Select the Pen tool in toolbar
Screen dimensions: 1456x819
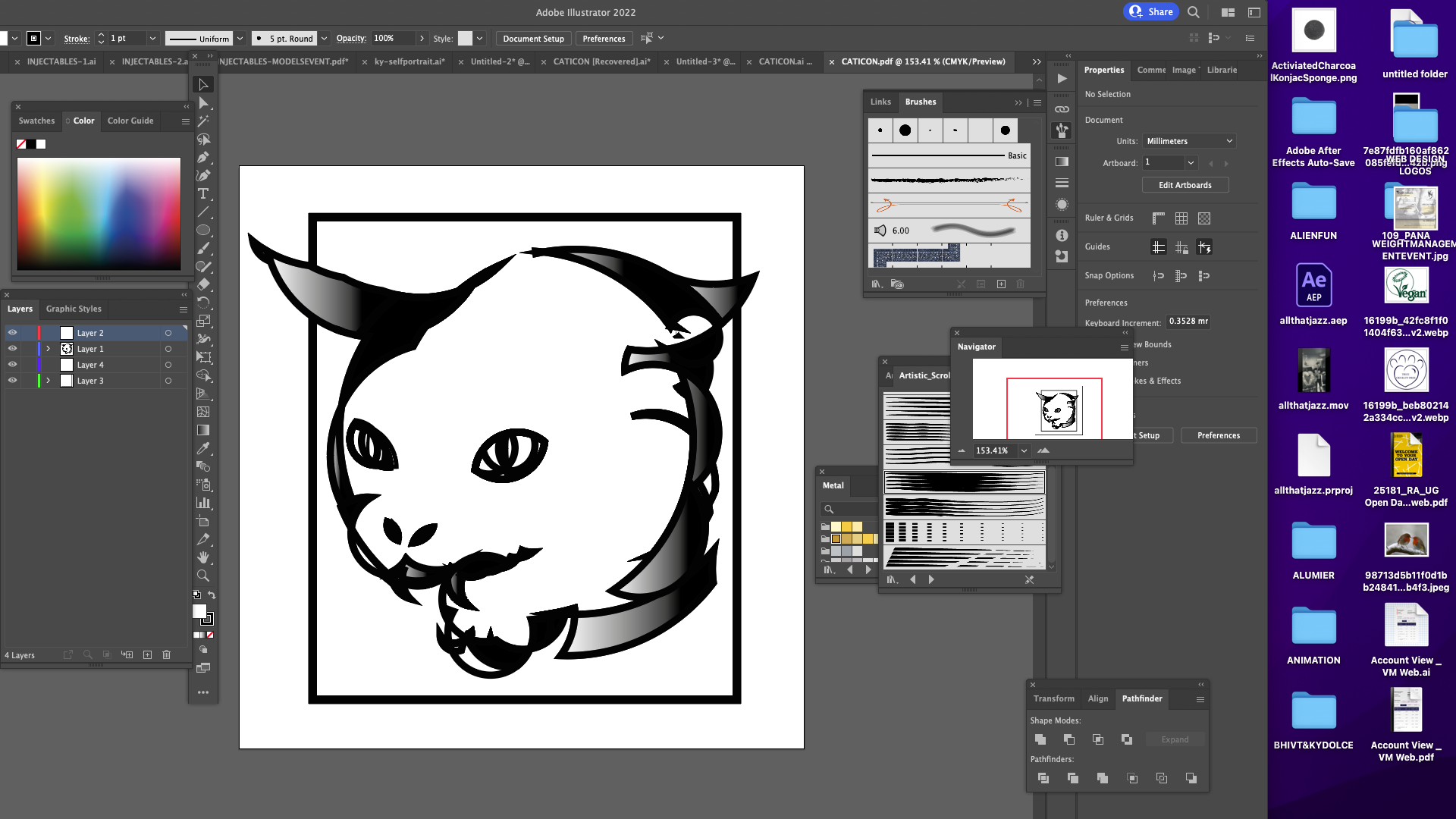pyautogui.click(x=203, y=158)
